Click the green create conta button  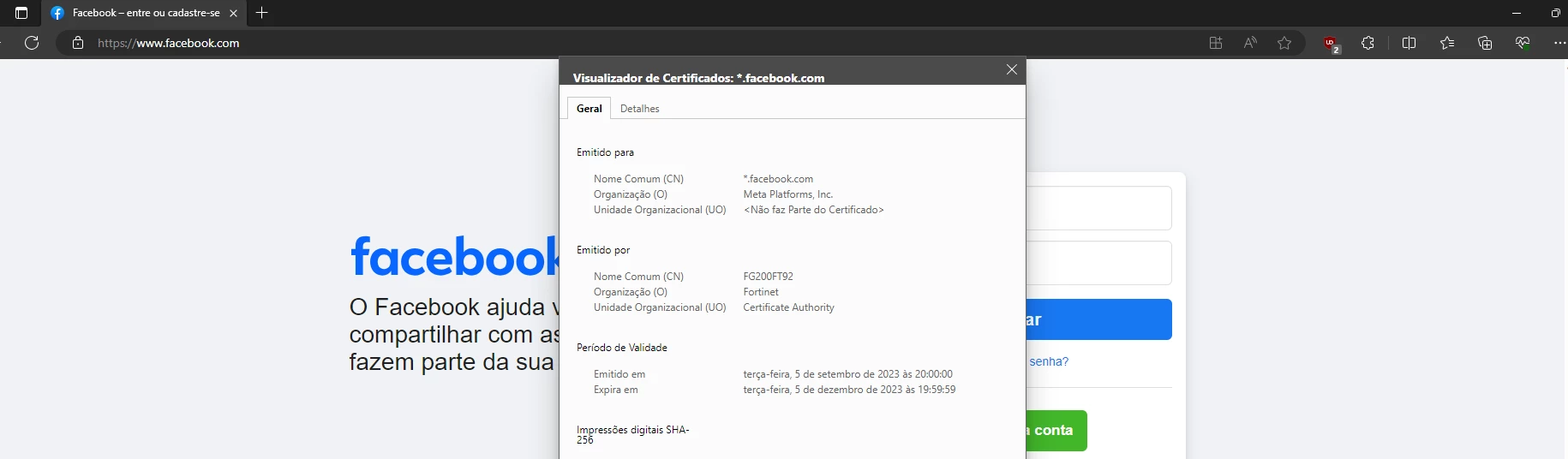pos(1056,431)
